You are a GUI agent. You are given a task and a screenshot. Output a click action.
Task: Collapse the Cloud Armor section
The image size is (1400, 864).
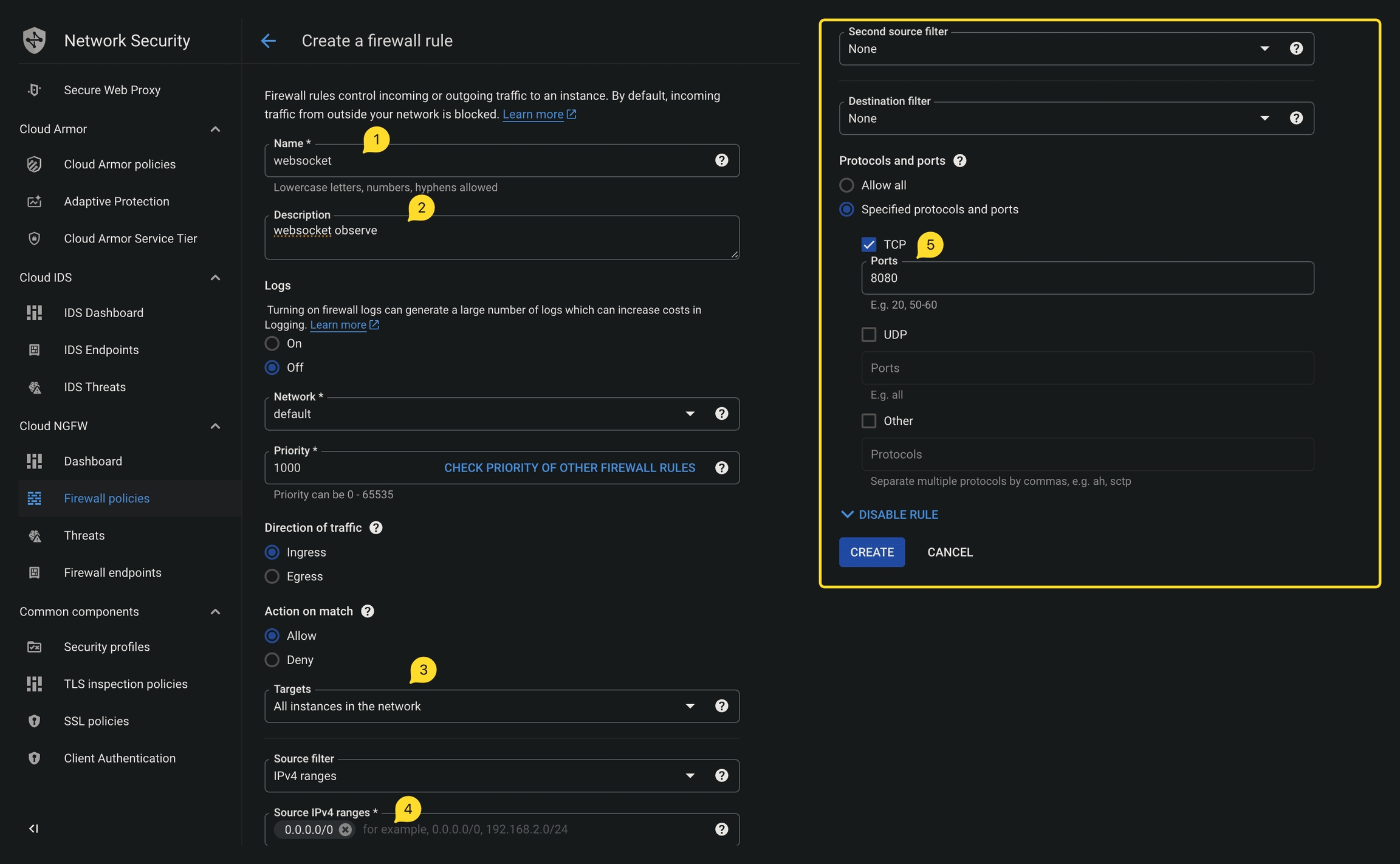(x=215, y=129)
